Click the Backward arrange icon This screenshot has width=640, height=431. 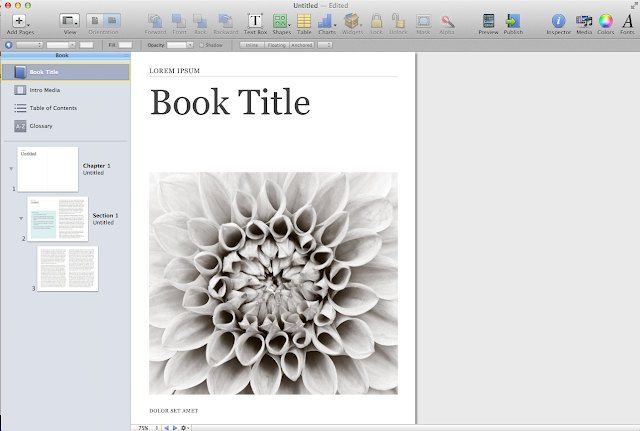pos(225,21)
